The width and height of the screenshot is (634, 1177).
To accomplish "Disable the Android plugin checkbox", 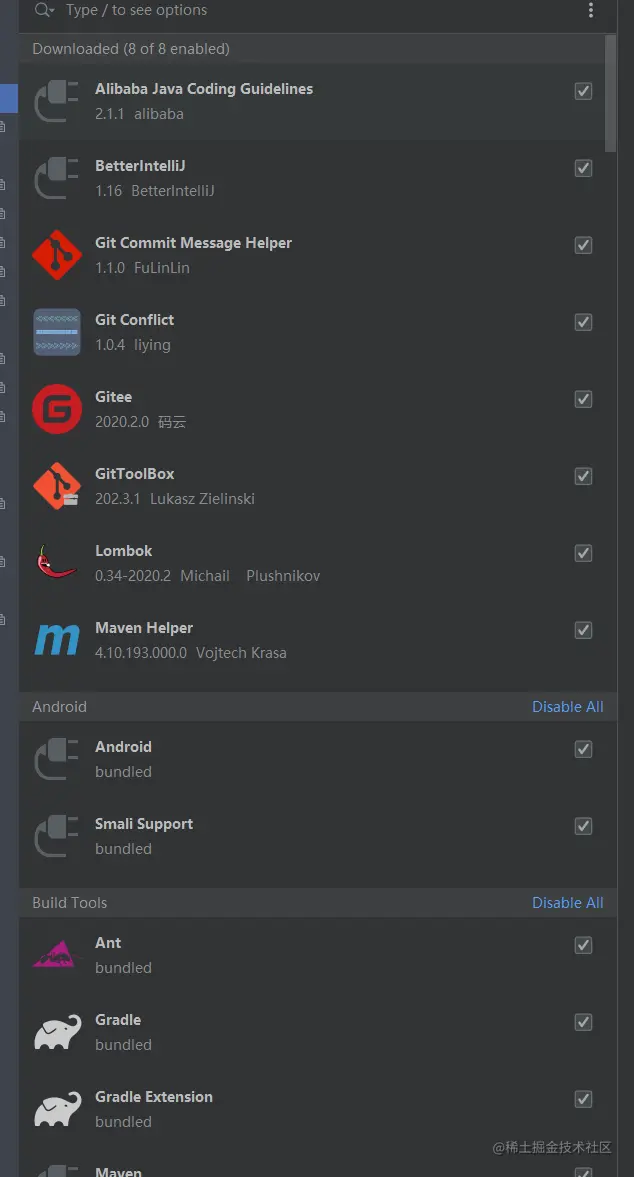I will click(583, 749).
